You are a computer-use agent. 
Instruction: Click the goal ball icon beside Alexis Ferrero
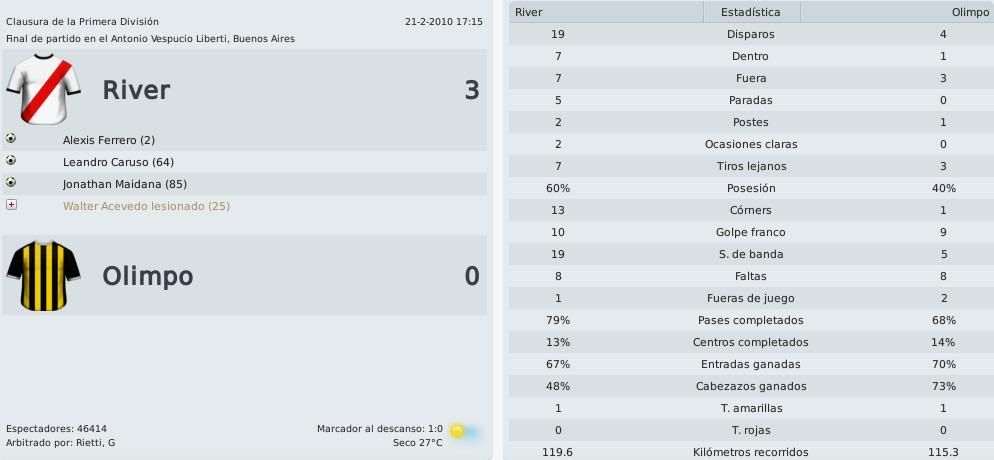coord(11,138)
